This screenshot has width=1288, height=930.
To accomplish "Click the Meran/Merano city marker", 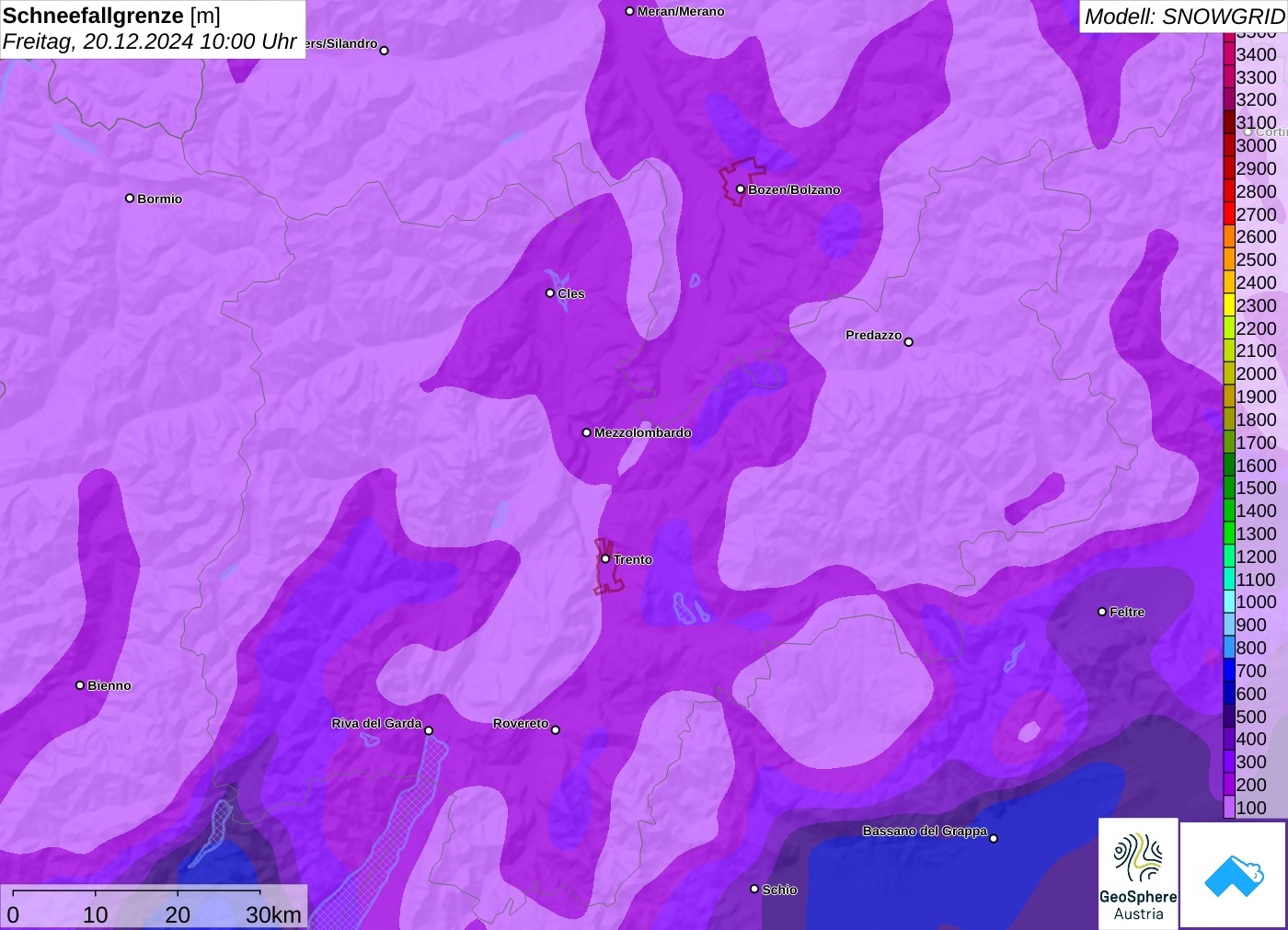I will 630,11.
